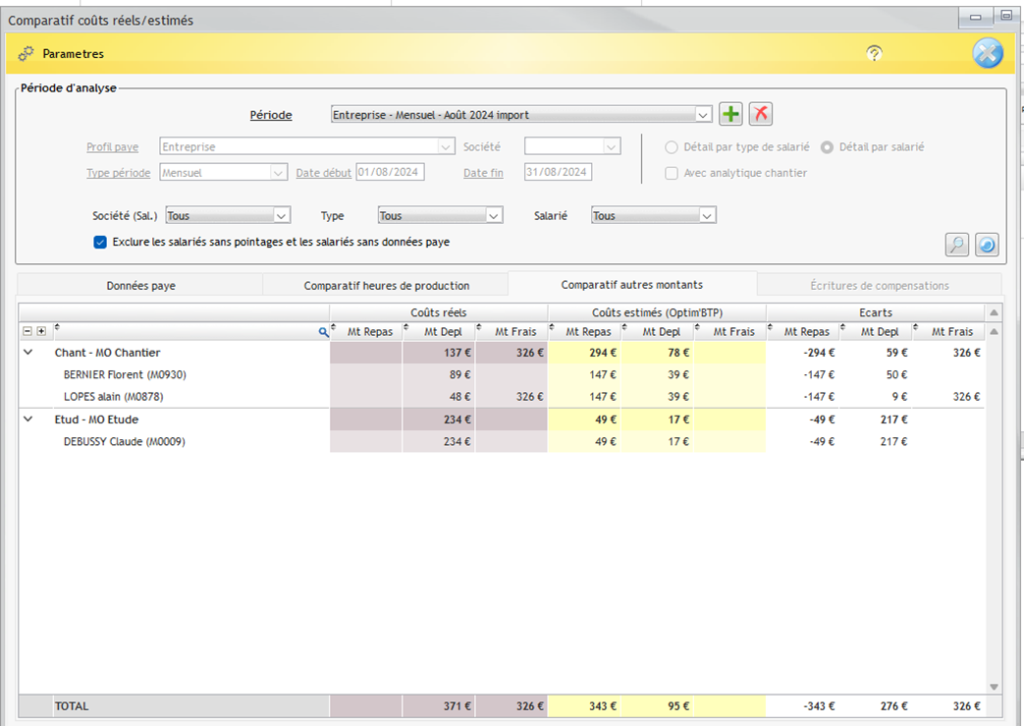Click the red X to delete the période
1024x726 pixels.
pos(760,114)
